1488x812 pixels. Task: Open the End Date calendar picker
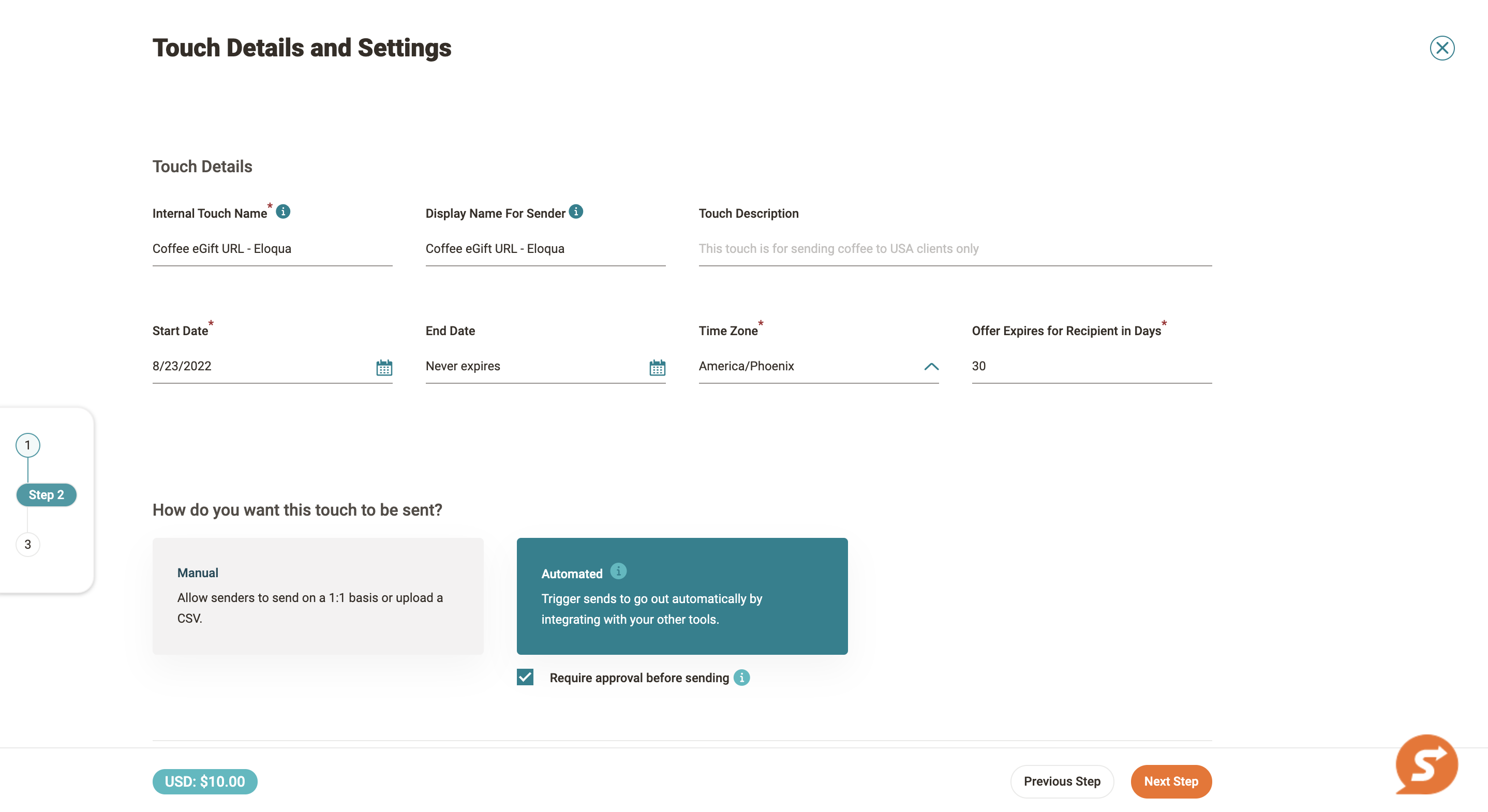(x=658, y=367)
